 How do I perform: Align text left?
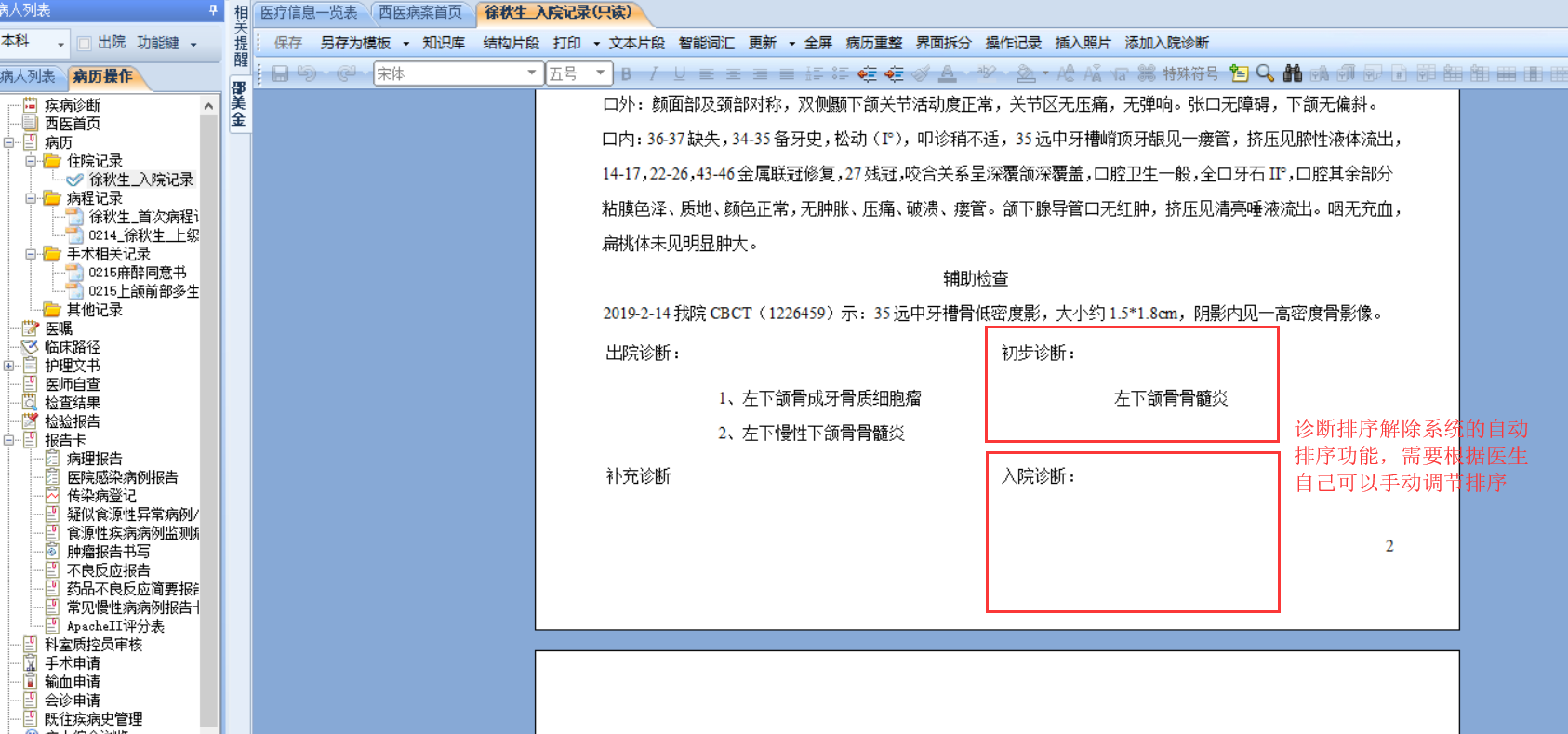tap(707, 73)
